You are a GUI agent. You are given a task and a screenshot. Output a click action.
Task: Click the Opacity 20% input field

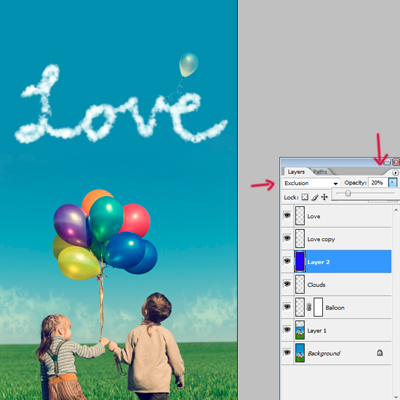pyautogui.click(x=378, y=182)
